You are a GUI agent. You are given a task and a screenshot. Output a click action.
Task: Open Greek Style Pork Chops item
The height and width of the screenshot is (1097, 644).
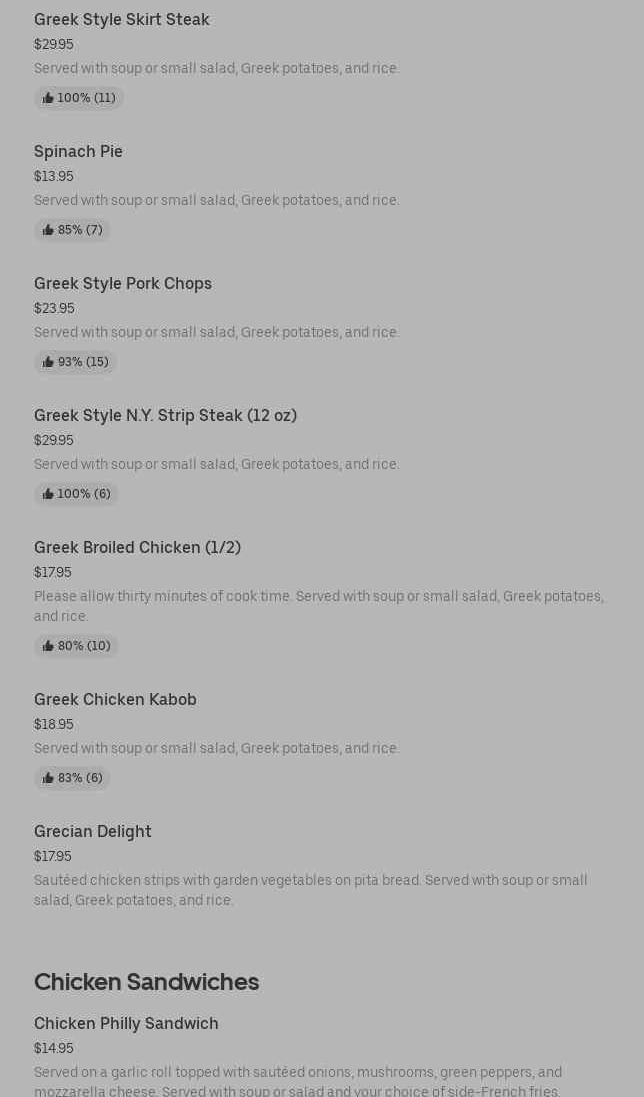pos(123,284)
